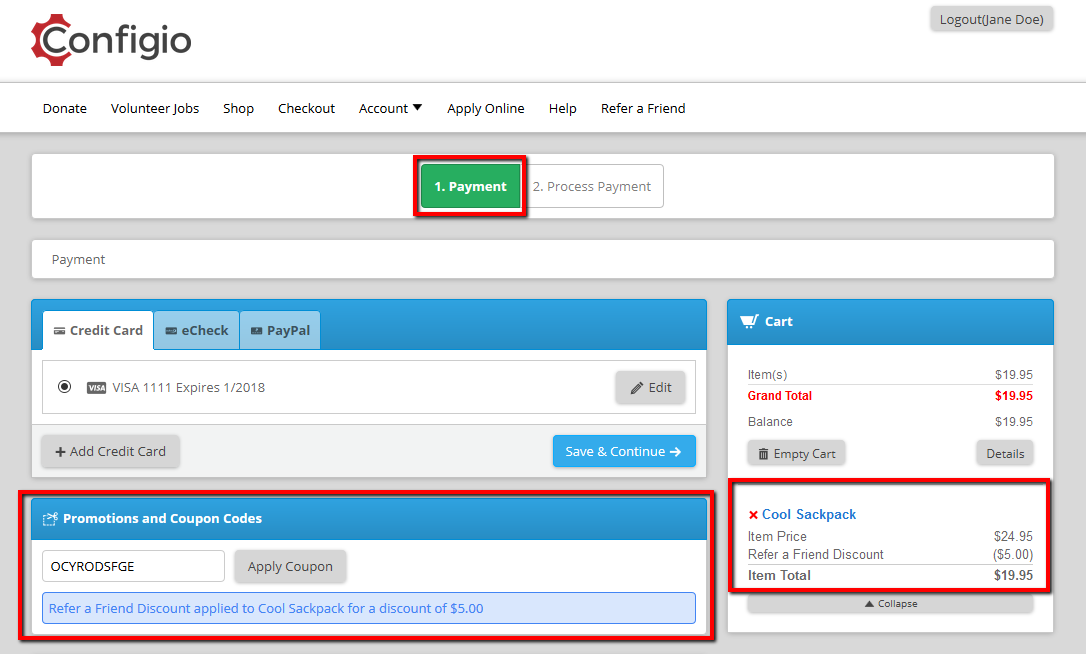Switch to the PayPal tab
This screenshot has height=654, width=1086.
pos(280,330)
